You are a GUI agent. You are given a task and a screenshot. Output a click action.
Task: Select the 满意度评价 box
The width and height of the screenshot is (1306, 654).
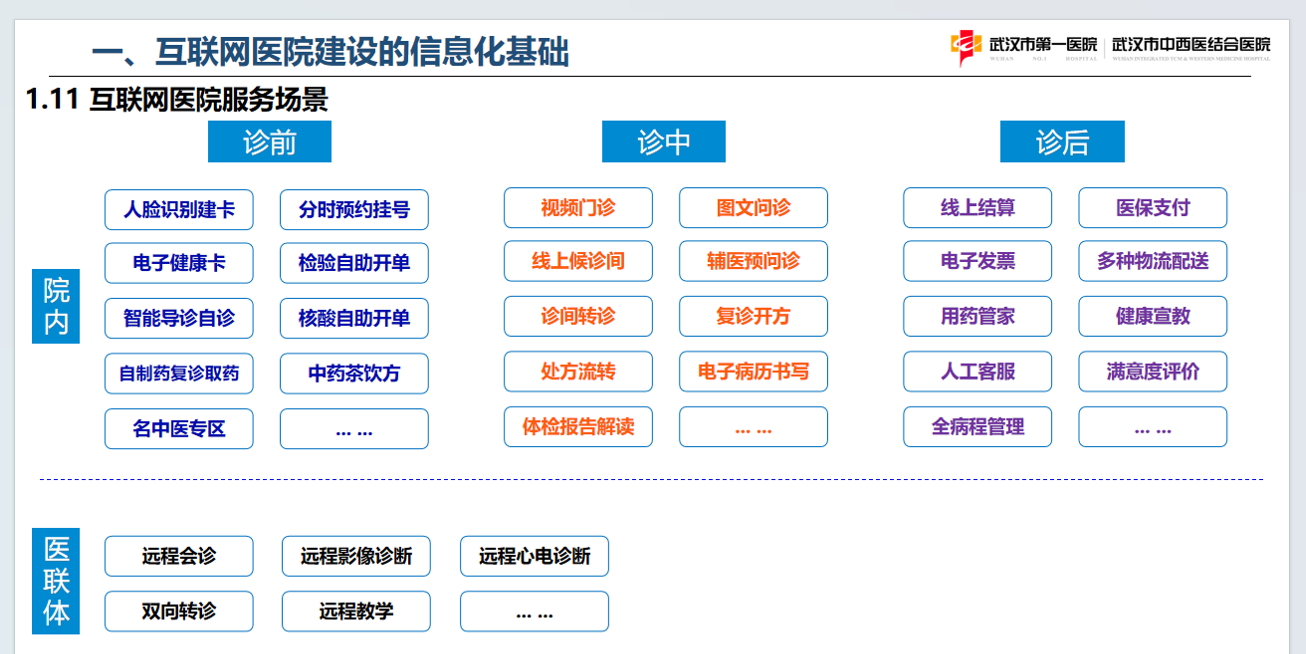click(x=1152, y=372)
